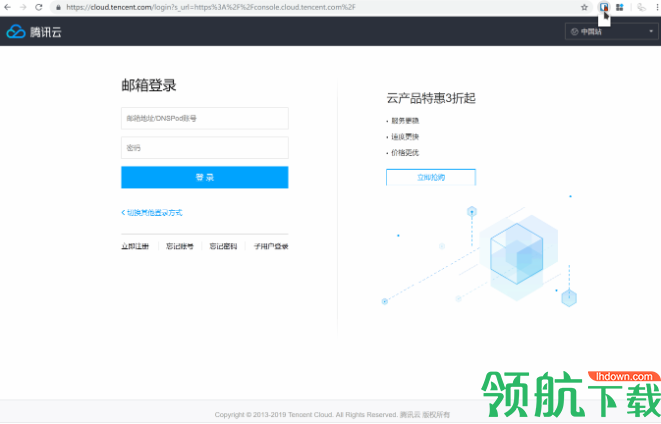The image size is (661, 424).
Task: Focus the 密码 password field
Action: 204,148
